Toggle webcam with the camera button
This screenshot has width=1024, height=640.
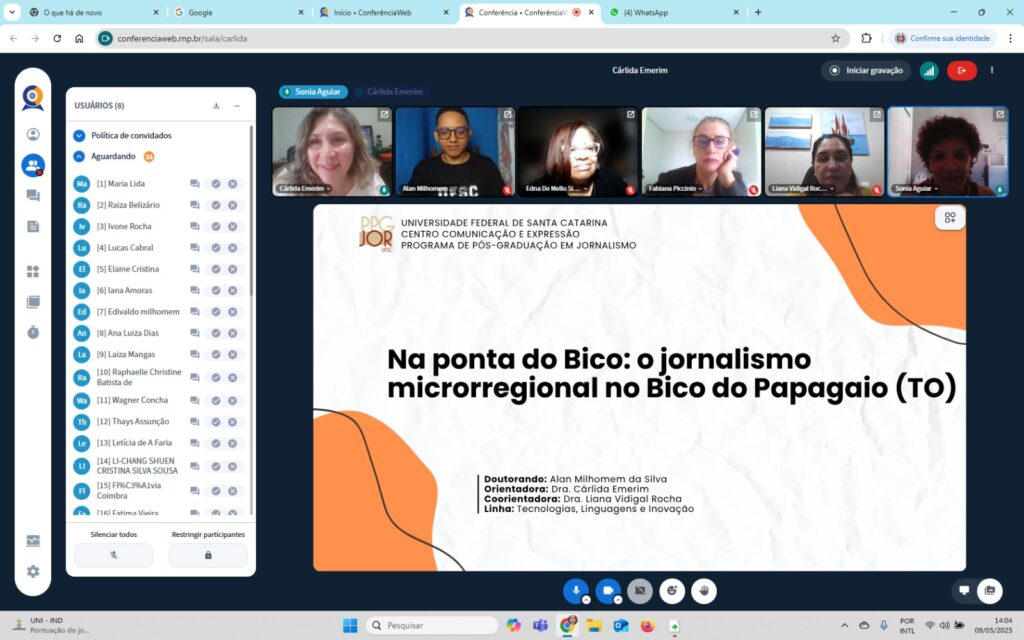608,591
